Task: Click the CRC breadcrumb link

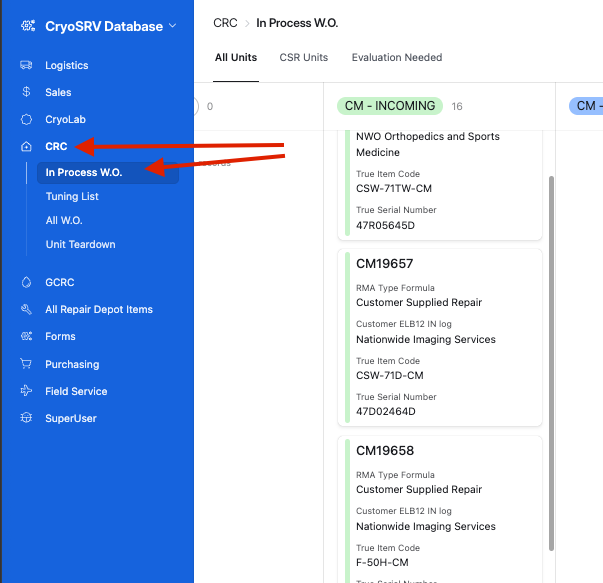Action: [225, 23]
